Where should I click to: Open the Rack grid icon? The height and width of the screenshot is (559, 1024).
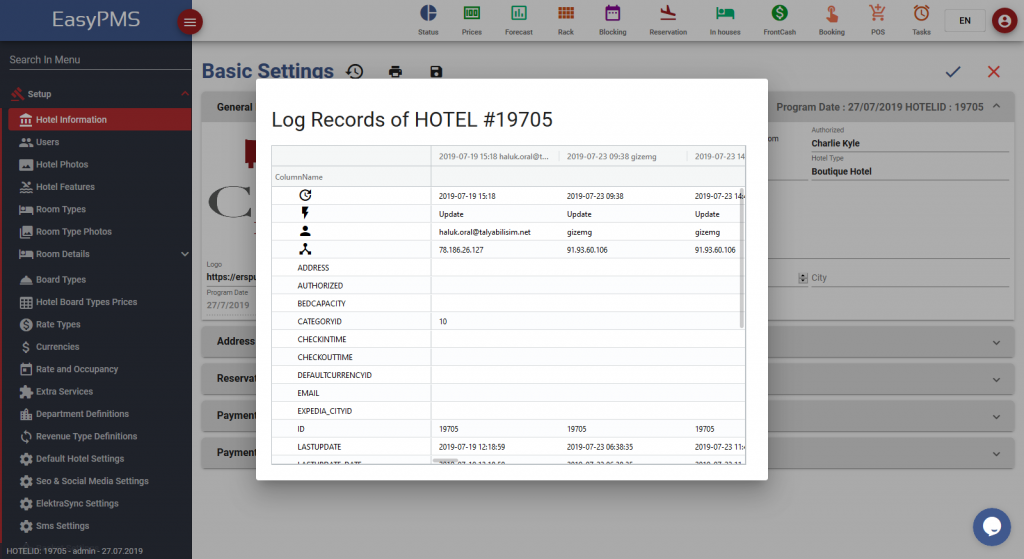click(566, 14)
